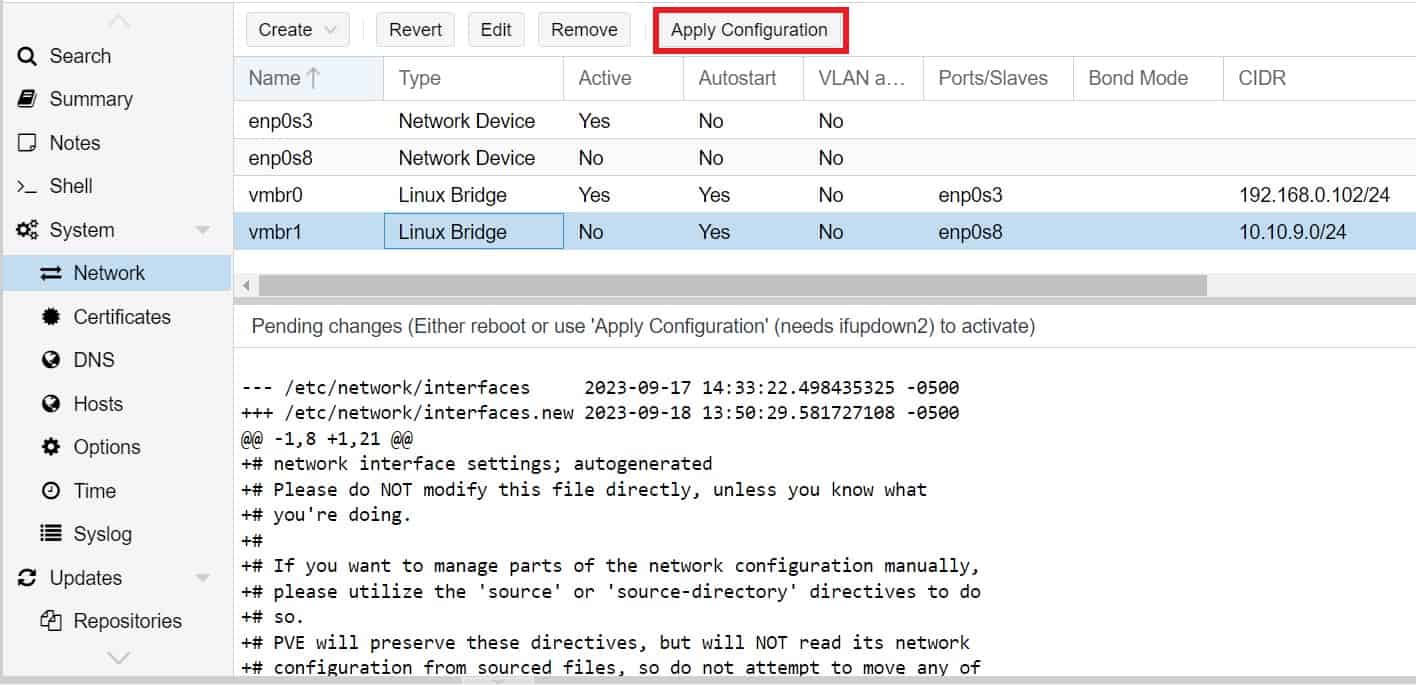
Task: Select the enp0s8 interface row
Action: 825,158
